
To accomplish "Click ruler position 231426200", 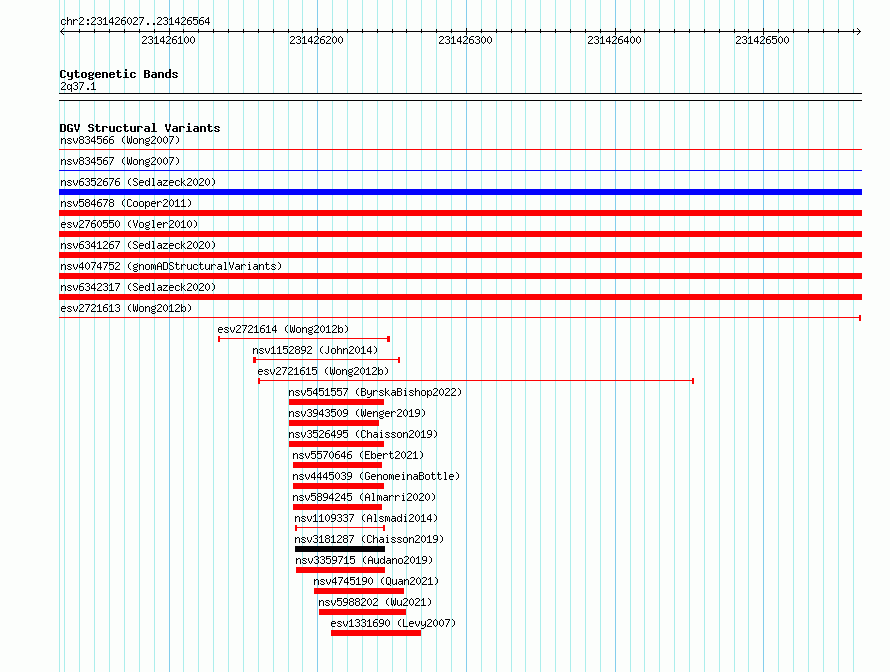I will click(316, 40).
